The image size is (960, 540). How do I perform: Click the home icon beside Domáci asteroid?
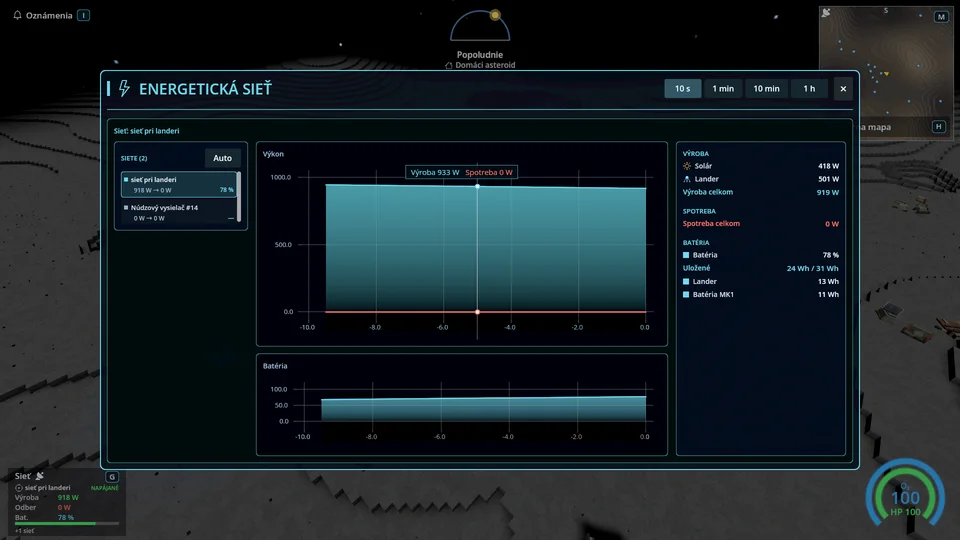pyautogui.click(x=449, y=65)
